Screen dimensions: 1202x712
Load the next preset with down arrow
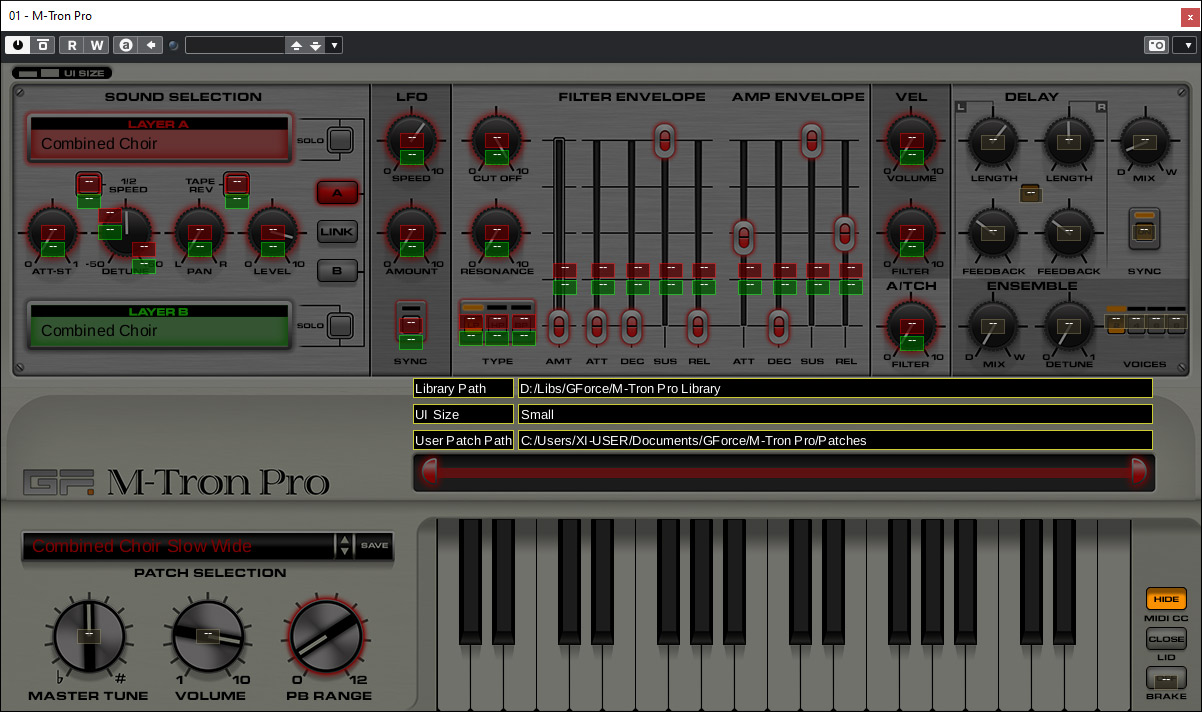tap(315, 45)
